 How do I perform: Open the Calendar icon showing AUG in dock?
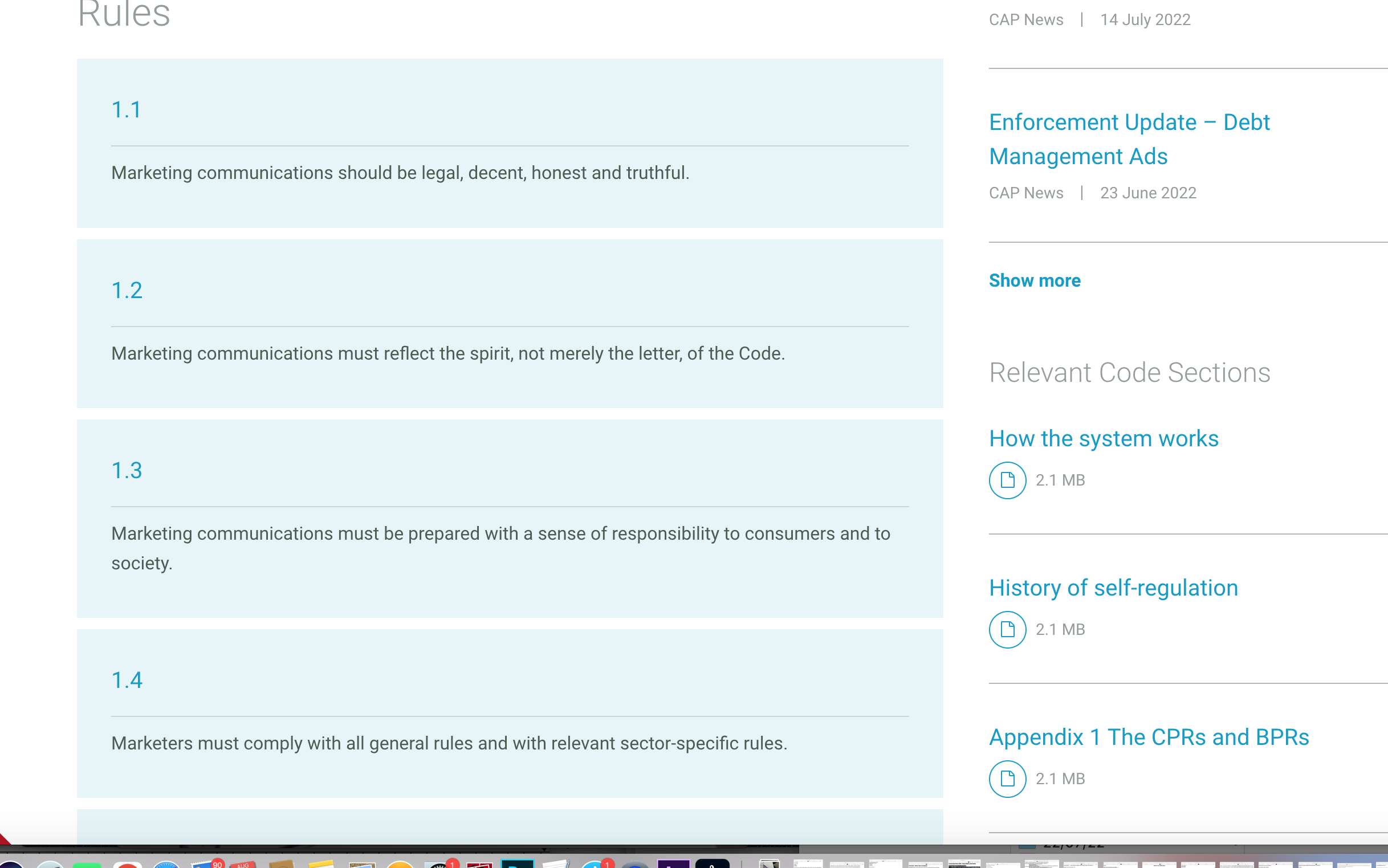pyautogui.click(x=243, y=864)
